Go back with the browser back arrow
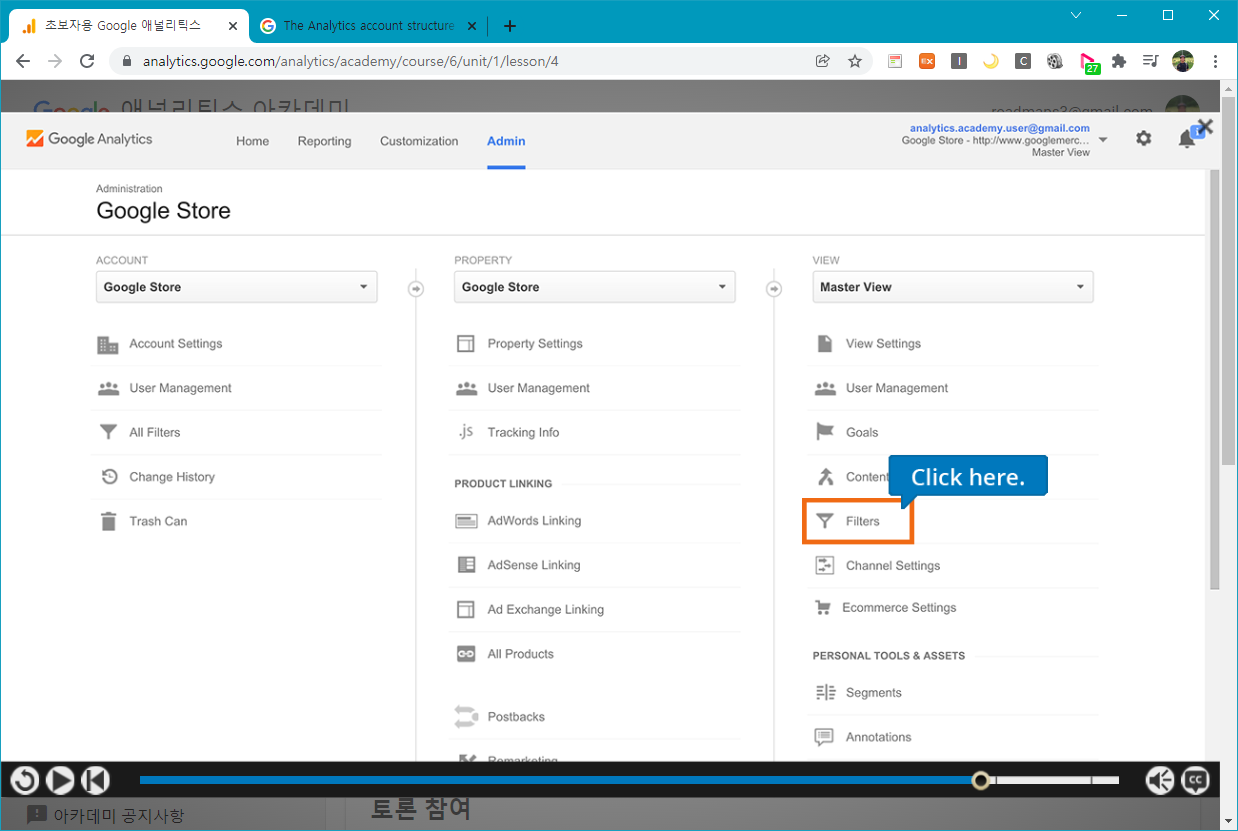Screen dimensions: 1238x831 click(x=23, y=61)
